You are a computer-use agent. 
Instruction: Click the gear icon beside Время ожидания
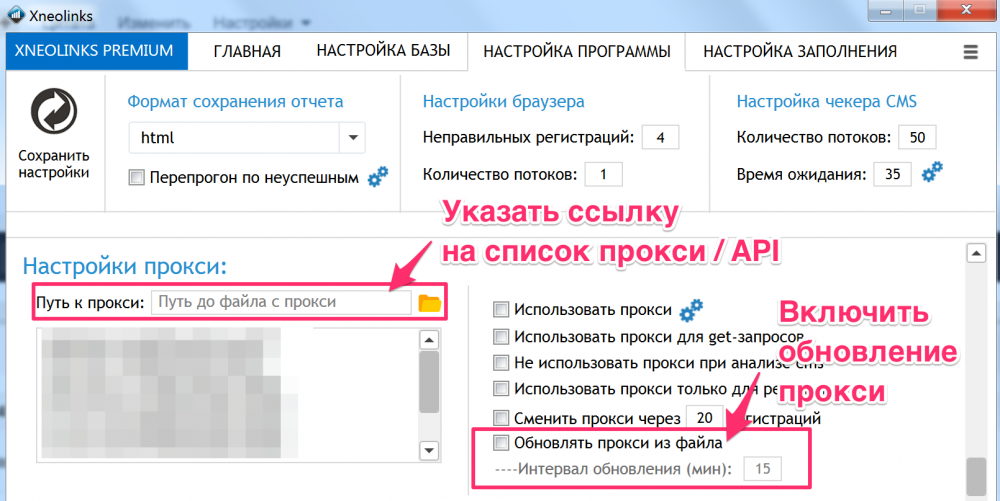pos(932,171)
